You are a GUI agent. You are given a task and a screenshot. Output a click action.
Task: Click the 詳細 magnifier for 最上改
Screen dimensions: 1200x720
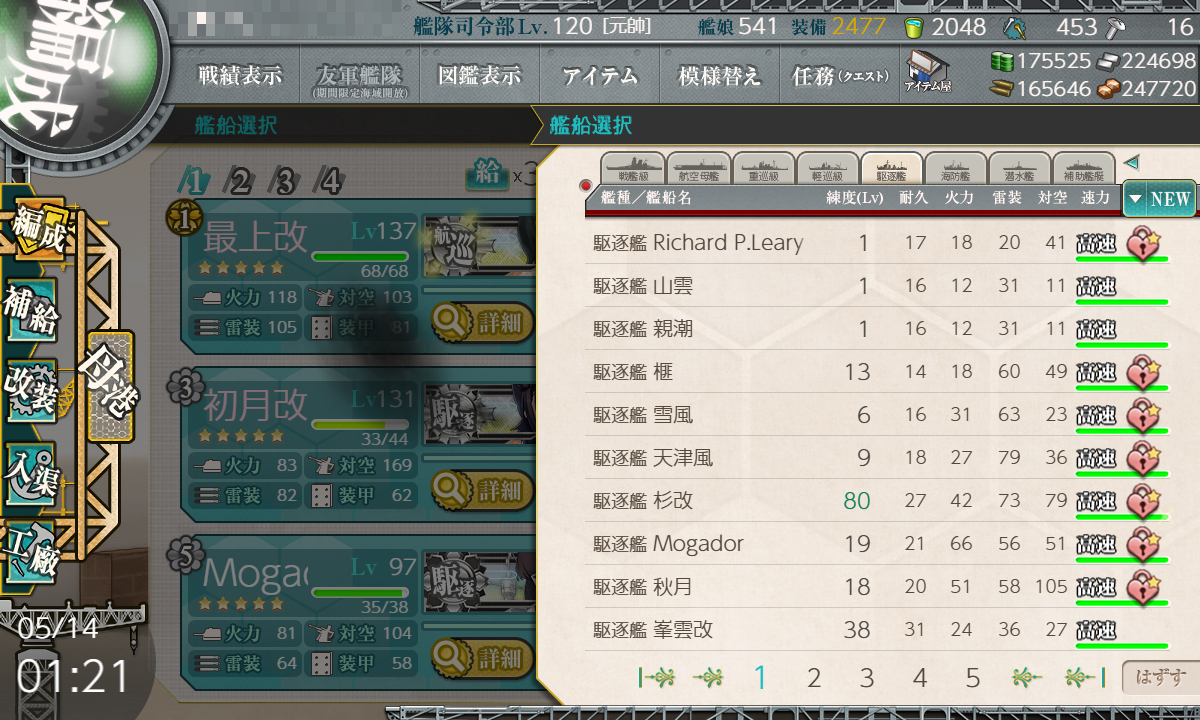click(482, 322)
